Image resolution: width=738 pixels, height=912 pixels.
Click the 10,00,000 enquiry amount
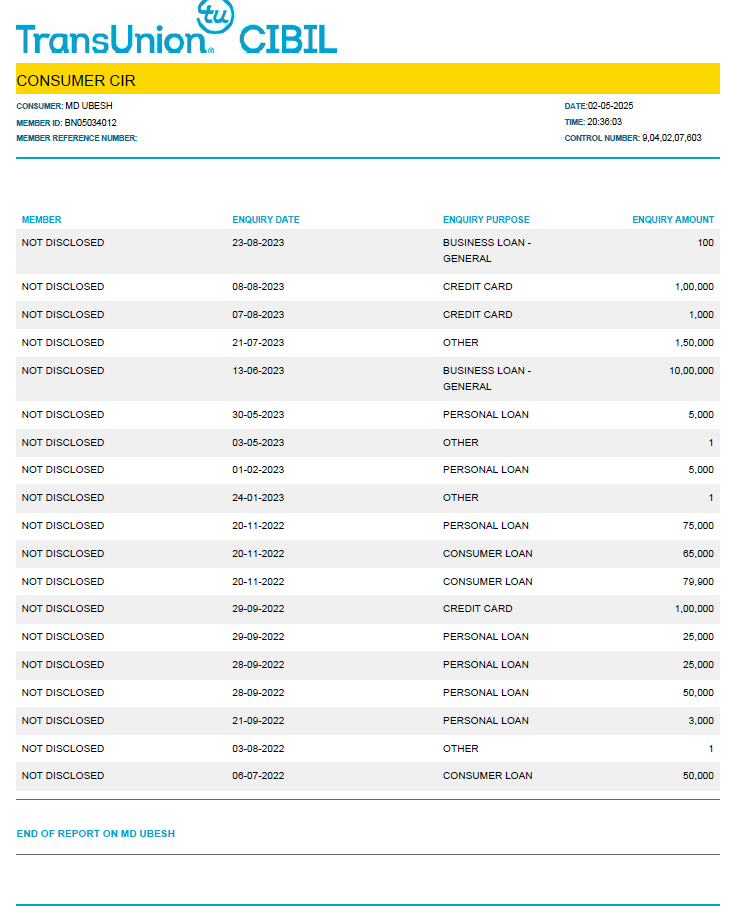click(x=691, y=370)
